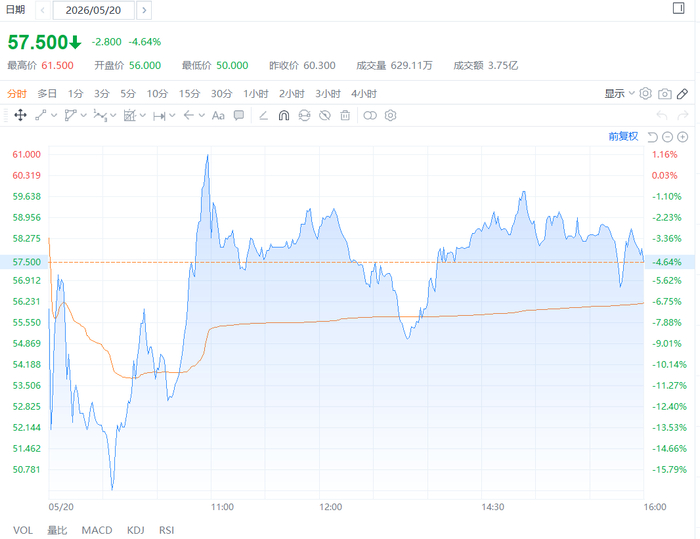Select the 5分 interval tab
This screenshot has height=539, width=700.
[128, 94]
